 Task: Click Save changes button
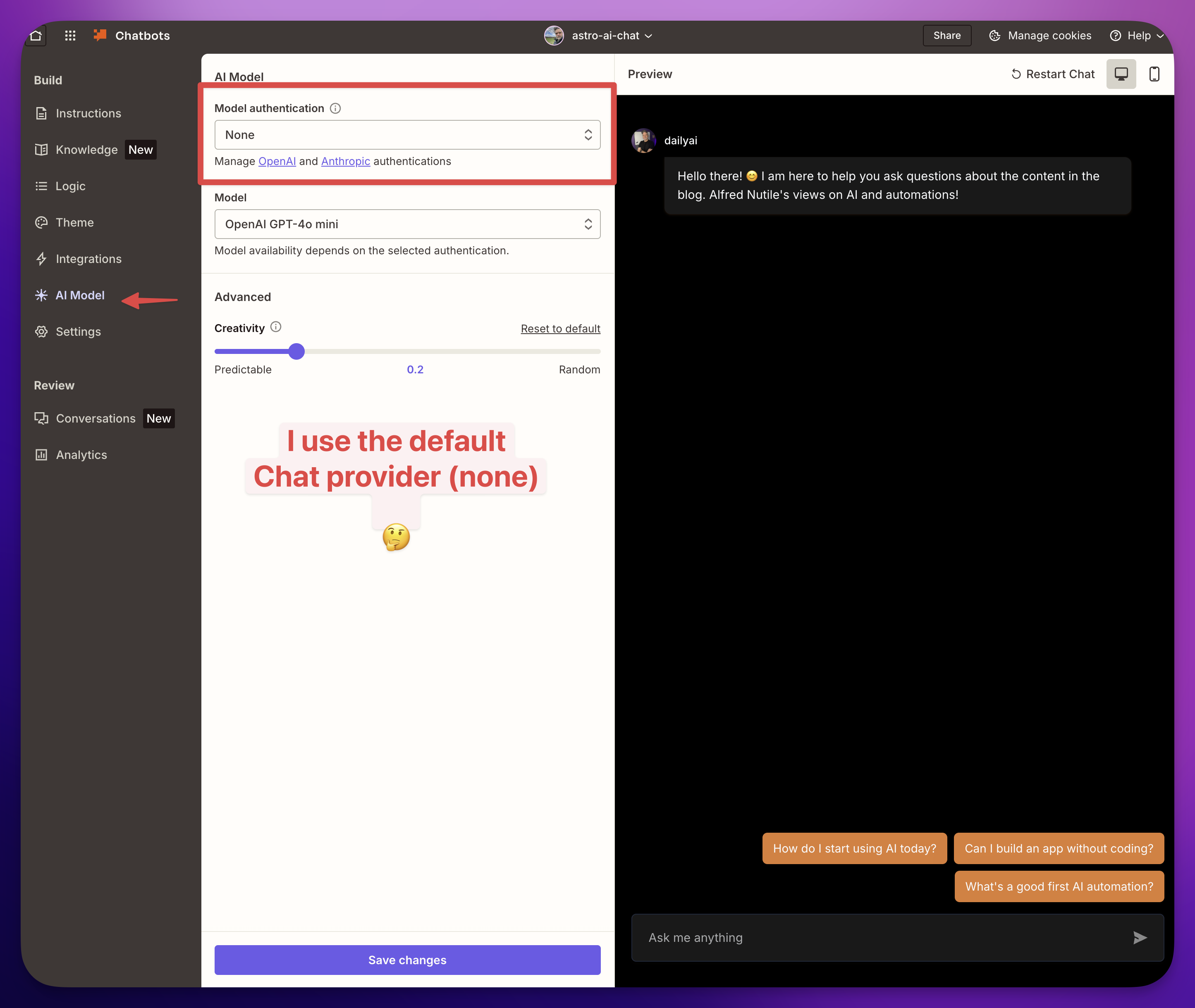407,960
